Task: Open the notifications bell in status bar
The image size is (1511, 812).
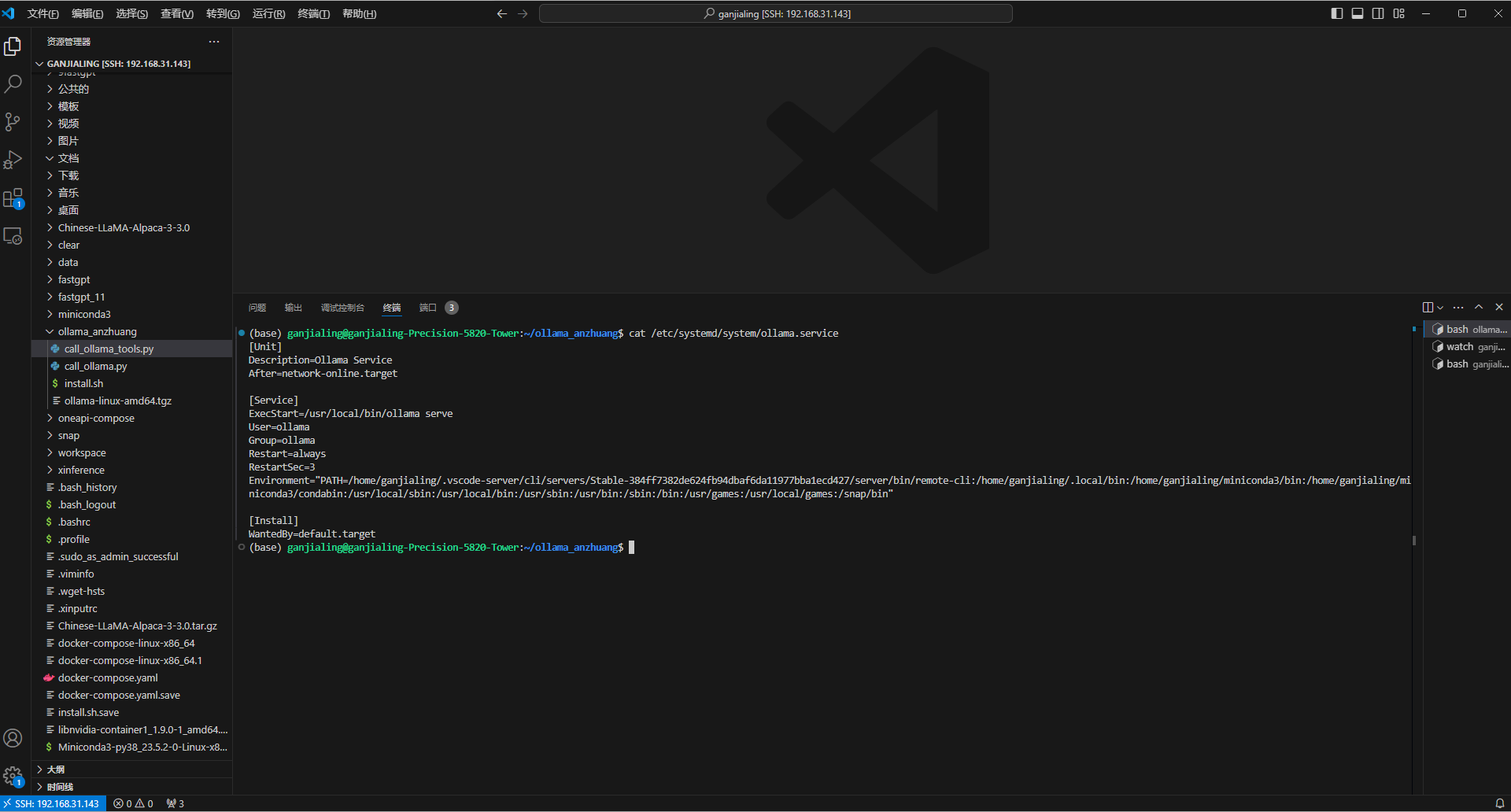Action: pyautogui.click(x=1499, y=803)
